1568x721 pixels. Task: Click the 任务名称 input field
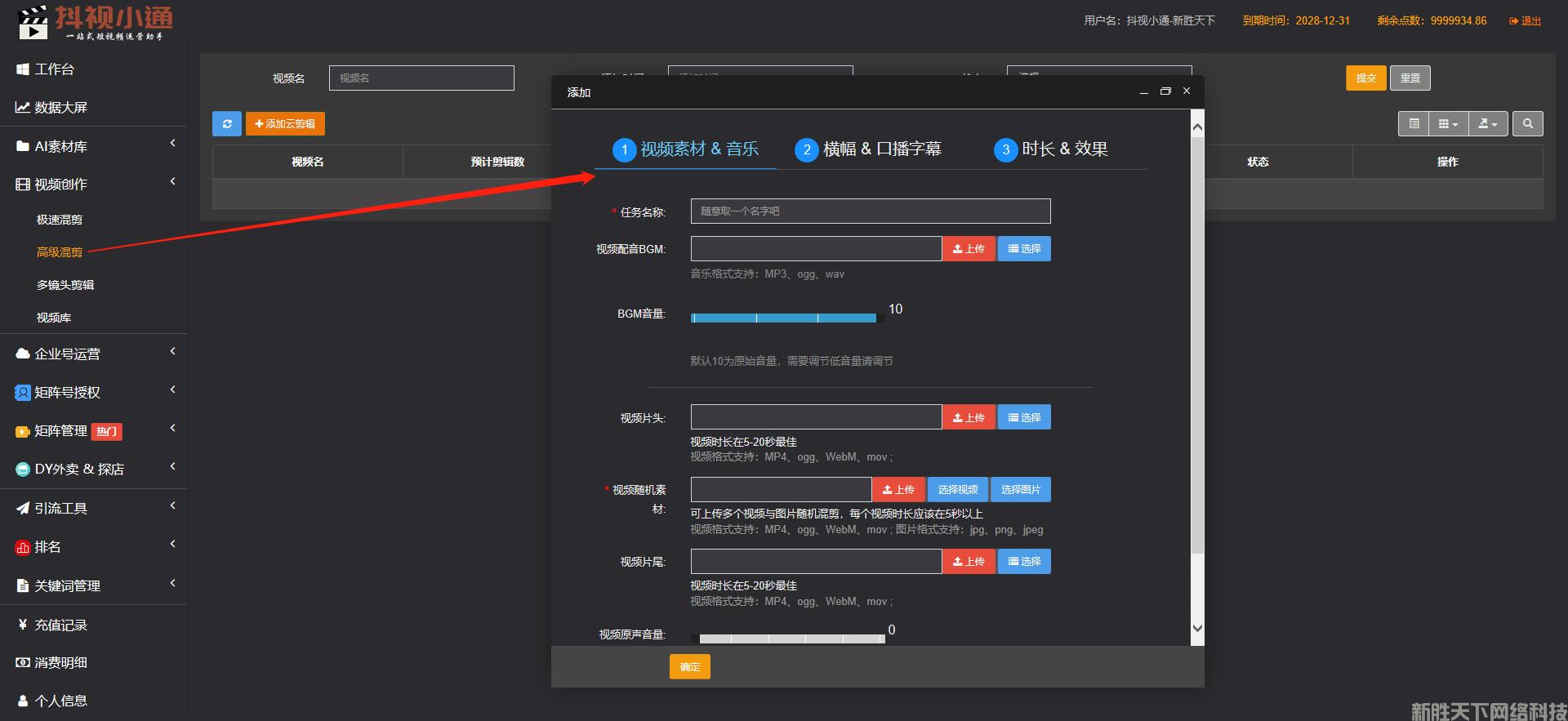[x=870, y=211]
